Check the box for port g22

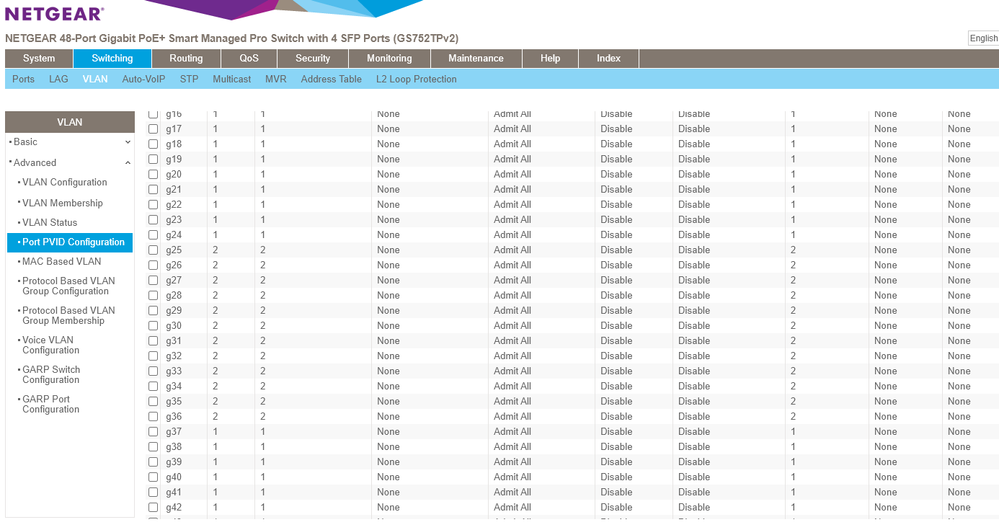click(x=153, y=204)
